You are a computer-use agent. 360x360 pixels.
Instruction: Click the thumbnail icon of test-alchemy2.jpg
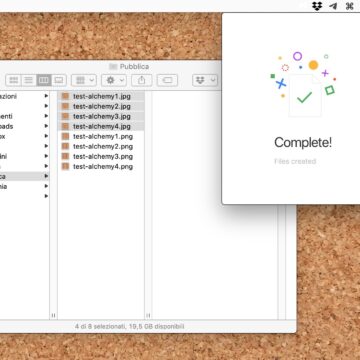pyautogui.click(x=66, y=106)
